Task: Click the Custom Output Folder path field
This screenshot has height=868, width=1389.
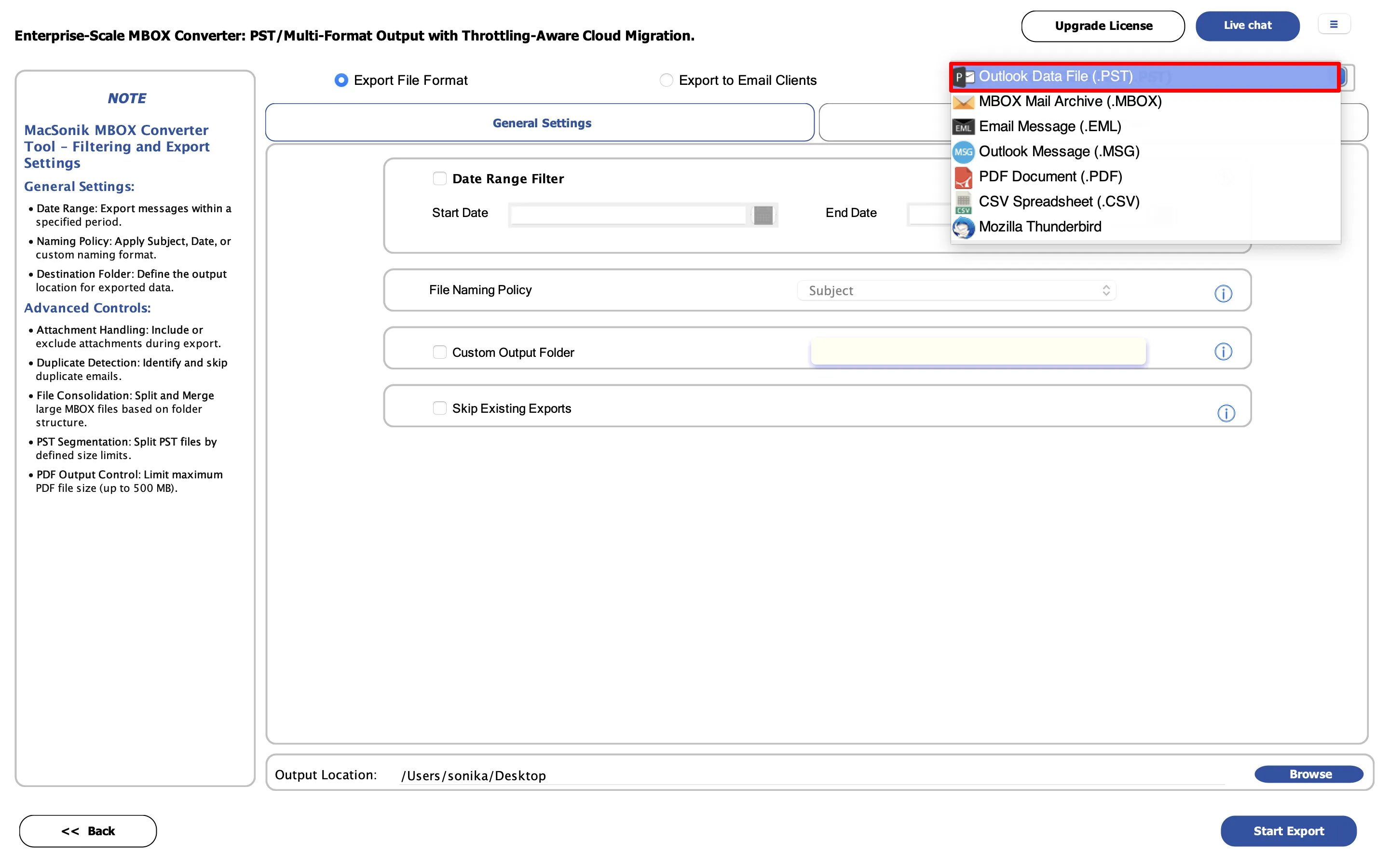Action: [978, 351]
